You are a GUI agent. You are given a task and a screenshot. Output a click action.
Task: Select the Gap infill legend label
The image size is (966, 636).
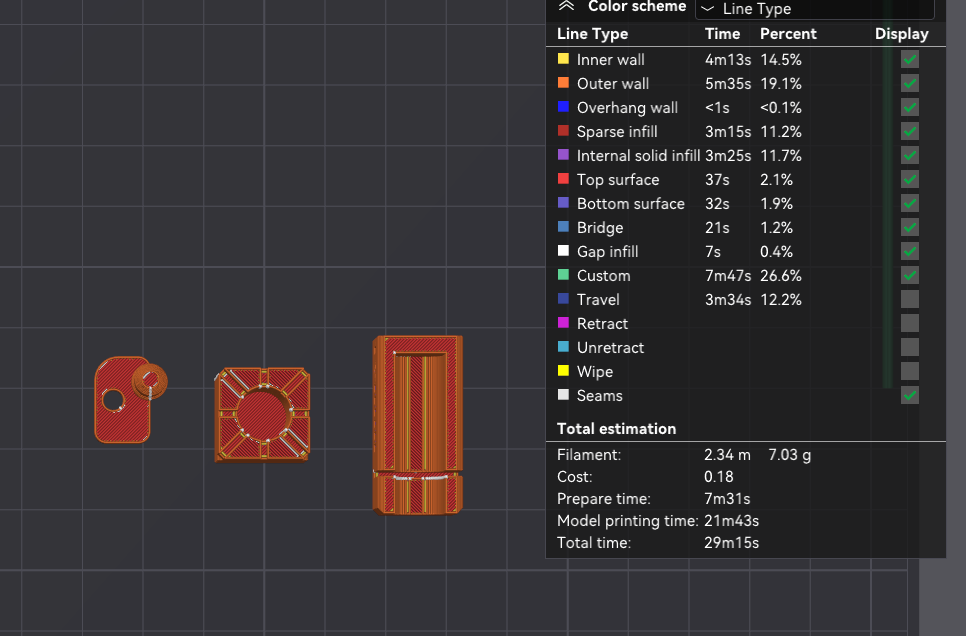pyautogui.click(x=607, y=251)
